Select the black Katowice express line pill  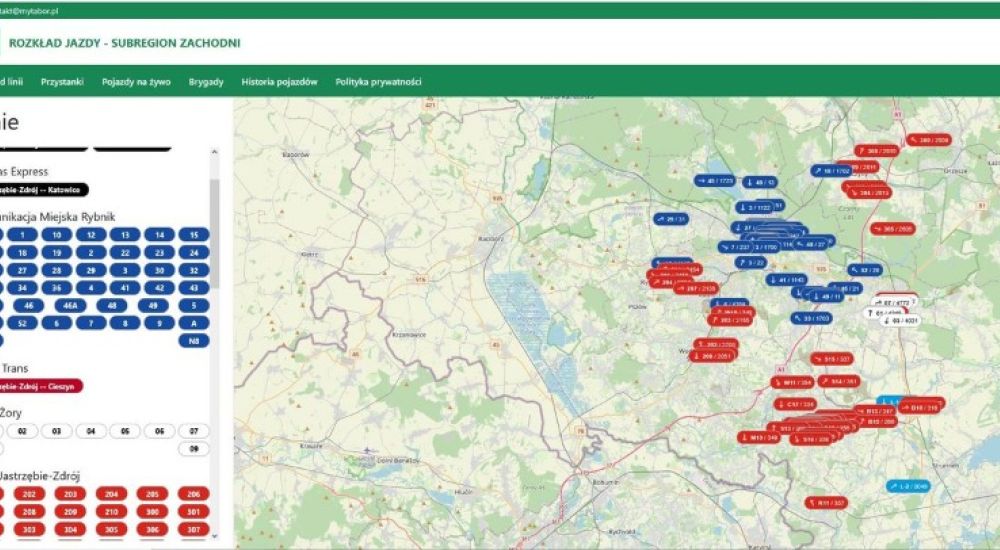coord(43,190)
